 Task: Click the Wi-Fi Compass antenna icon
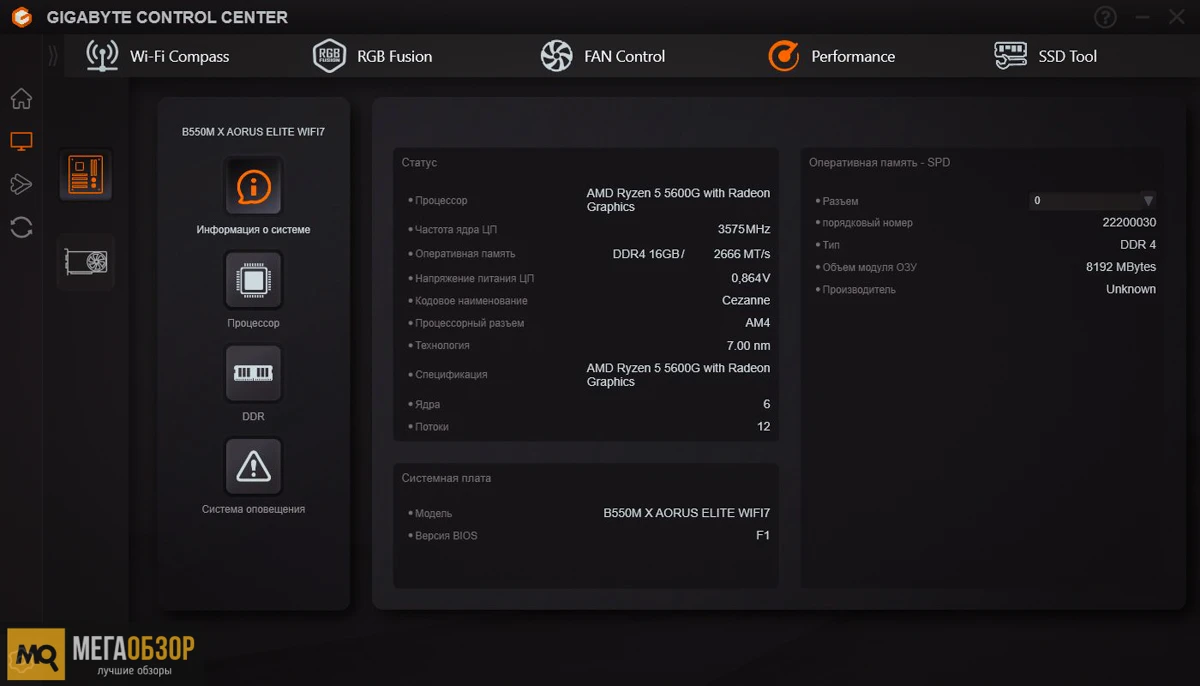point(102,56)
